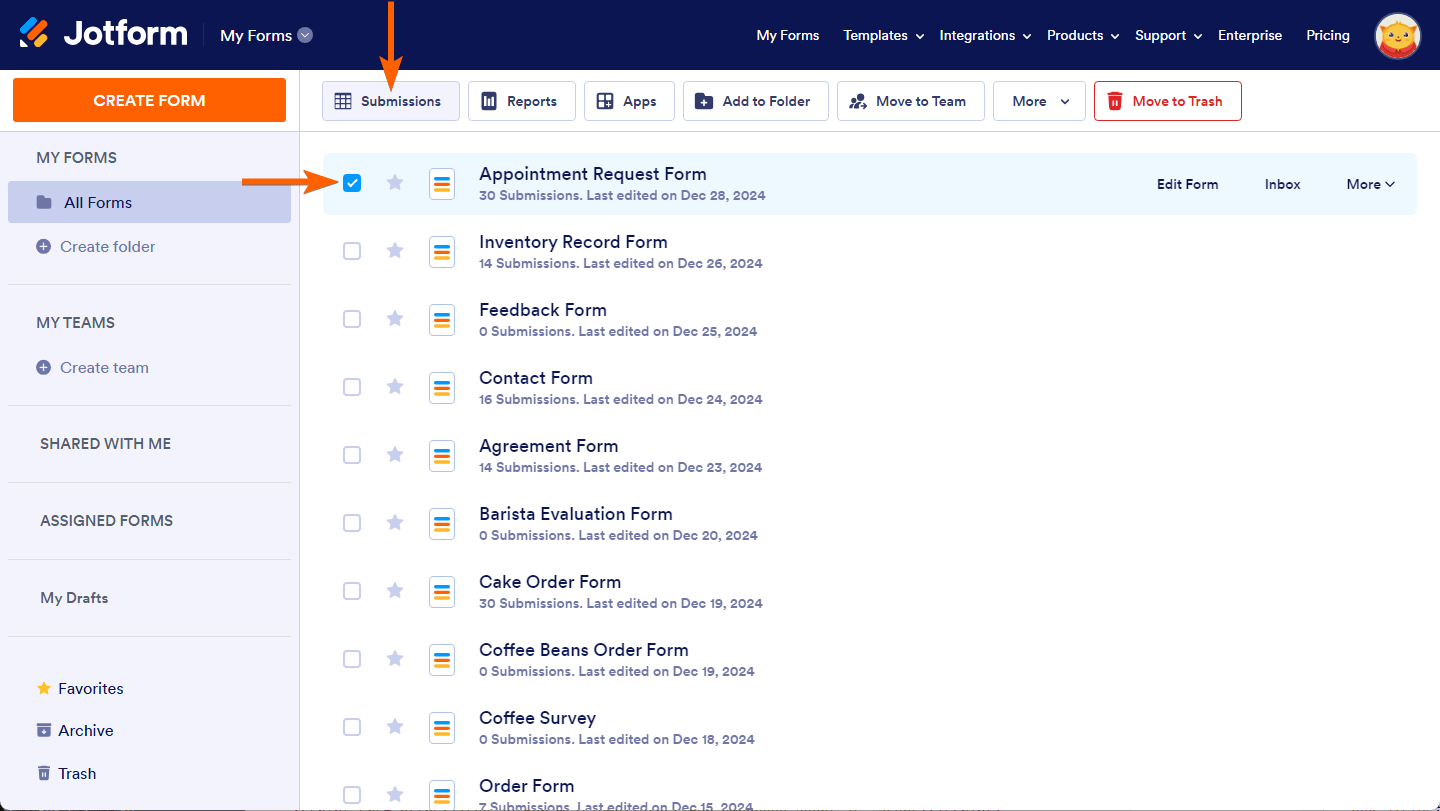The image size is (1440, 811).
Task: Click Edit Form on Appointment Request Form
Action: click(1188, 184)
